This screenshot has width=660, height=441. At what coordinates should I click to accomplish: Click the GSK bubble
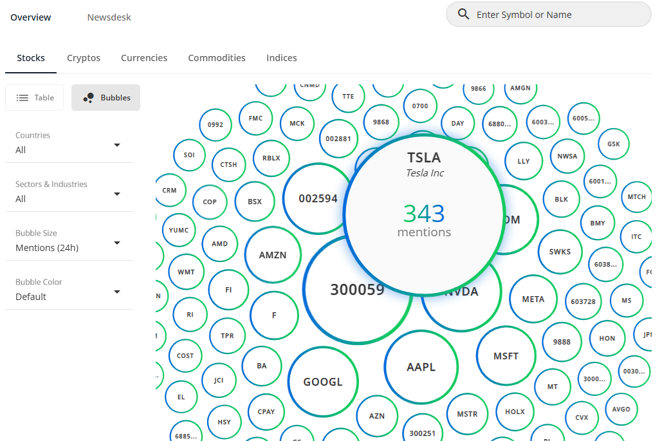[x=613, y=144]
